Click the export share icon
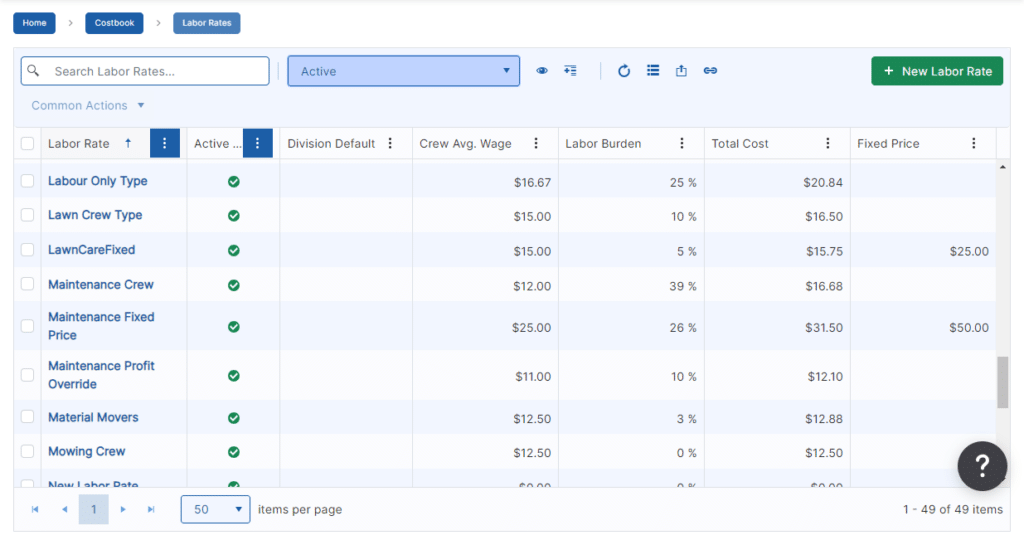This screenshot has height=545, width=1024. [681, 71]
